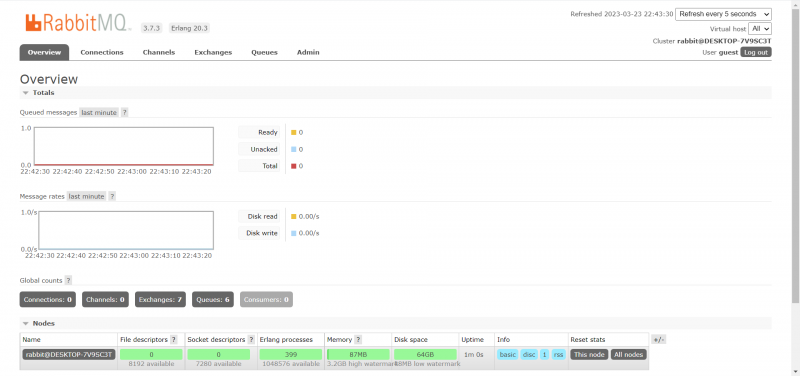This screenshot has width=800, height=376.
Task: Click the 1048576 available text
Action: 291,364
